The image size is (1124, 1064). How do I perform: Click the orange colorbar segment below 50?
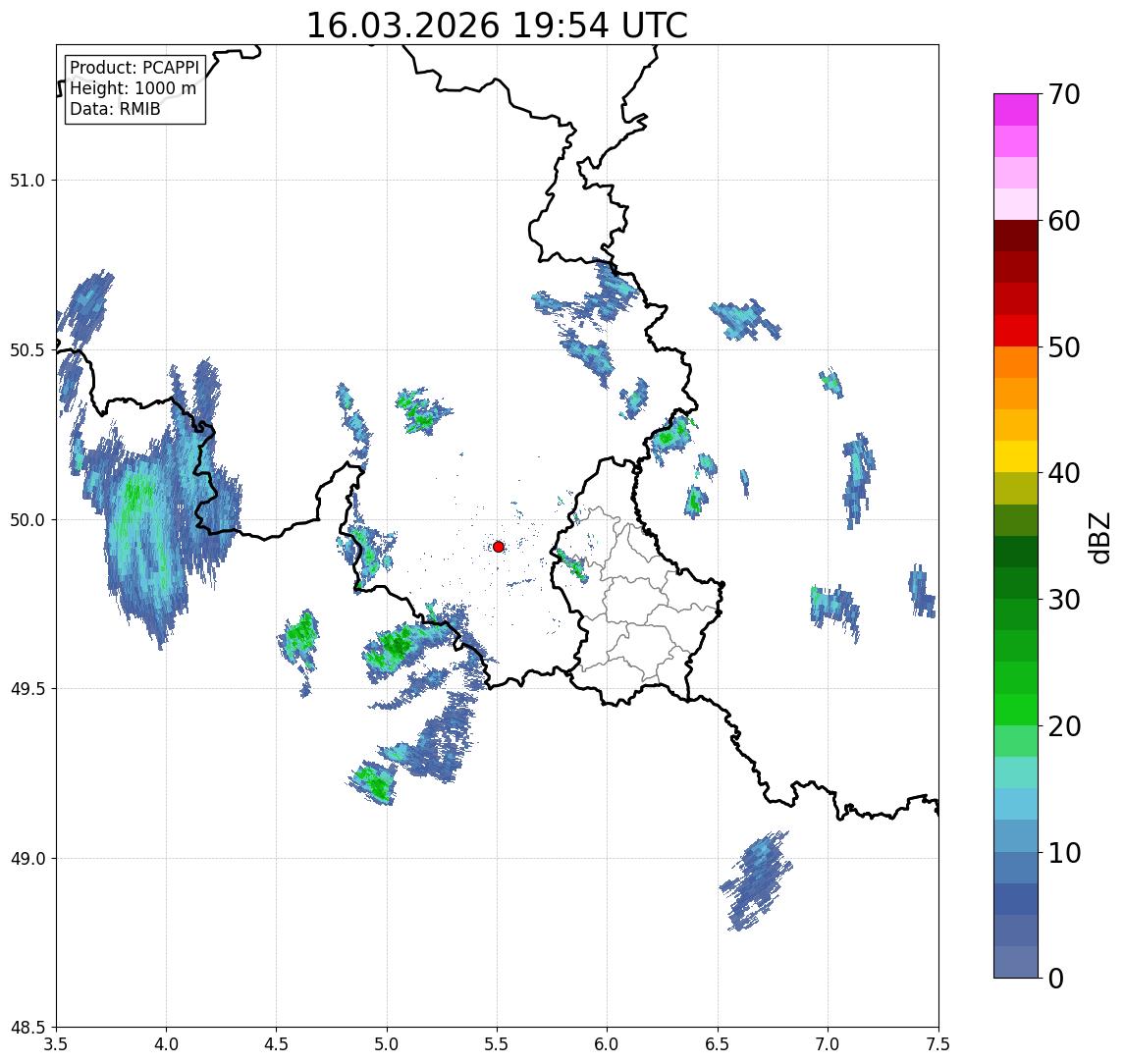1016,362
